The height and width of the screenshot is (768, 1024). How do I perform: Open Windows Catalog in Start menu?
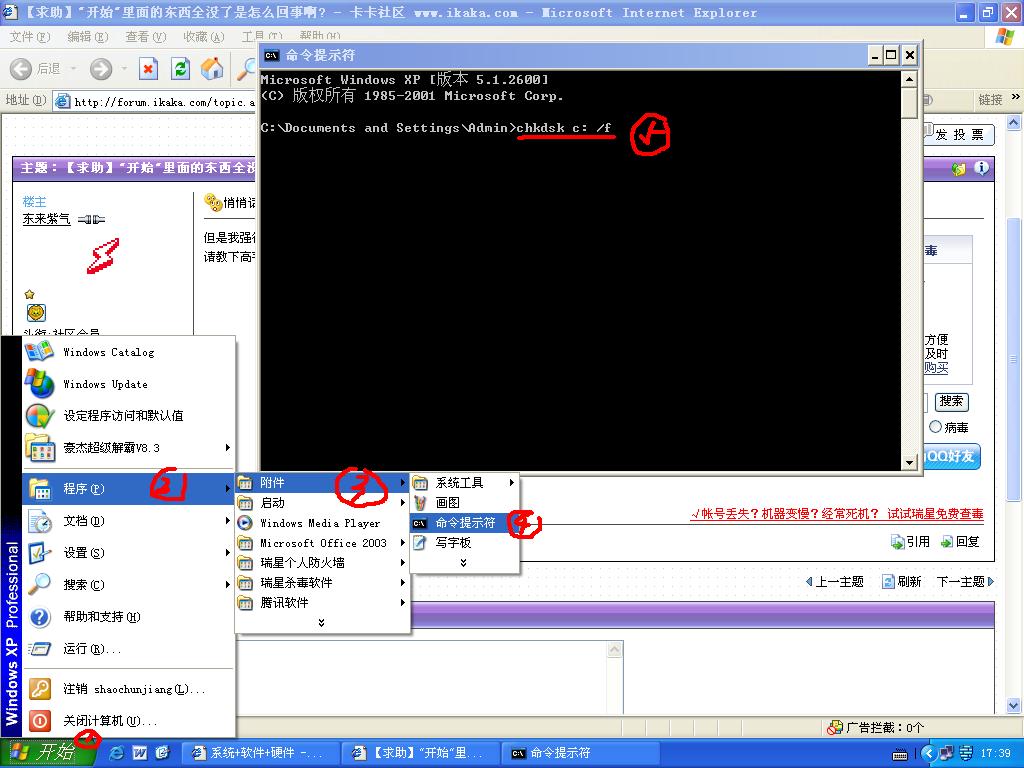[x=129, y=352]
